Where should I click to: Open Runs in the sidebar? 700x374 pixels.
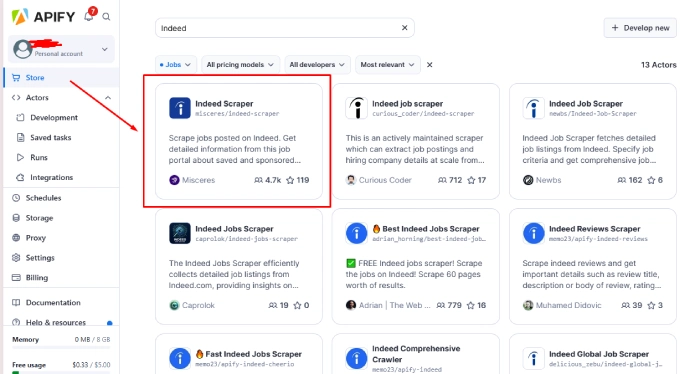pyautogui.click(x=39, y=158)
